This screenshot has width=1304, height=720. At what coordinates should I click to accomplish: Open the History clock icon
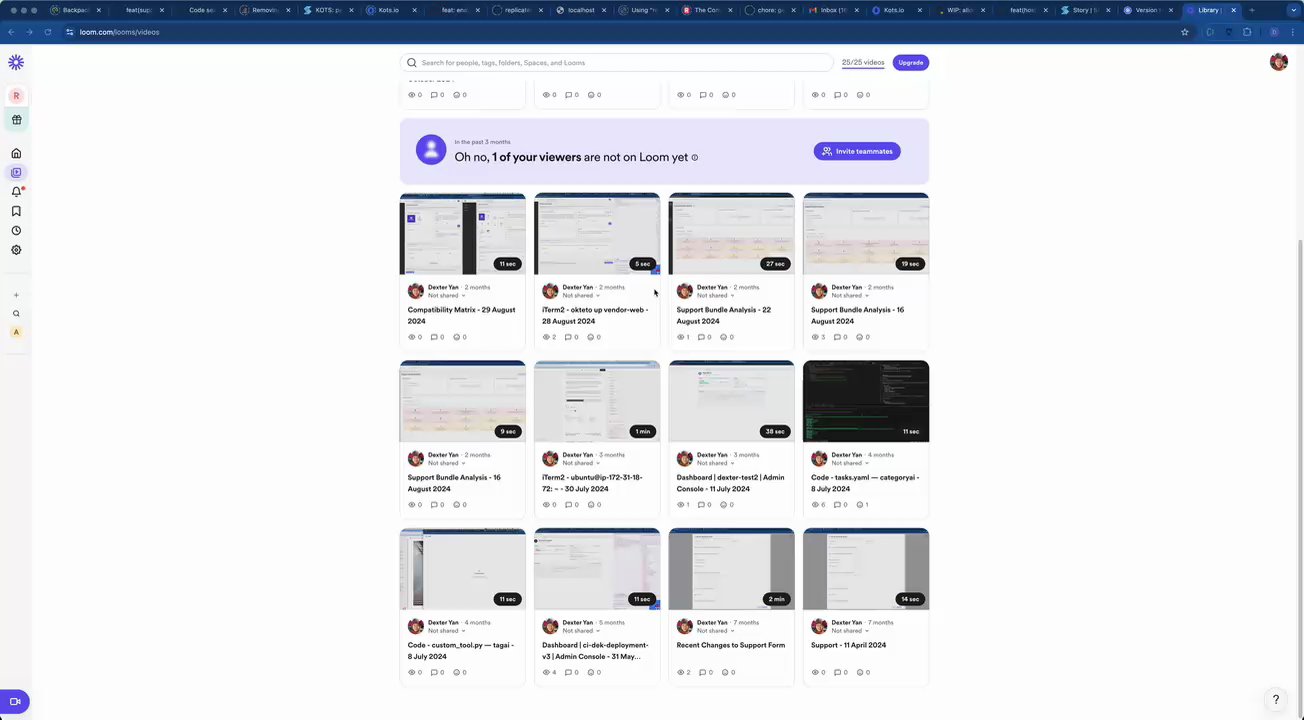[x=16, y=231]
